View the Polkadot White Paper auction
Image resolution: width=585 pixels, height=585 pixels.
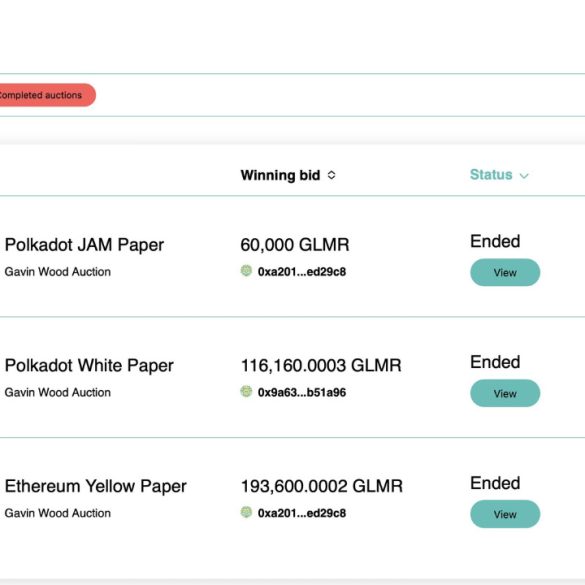point(505,393)
